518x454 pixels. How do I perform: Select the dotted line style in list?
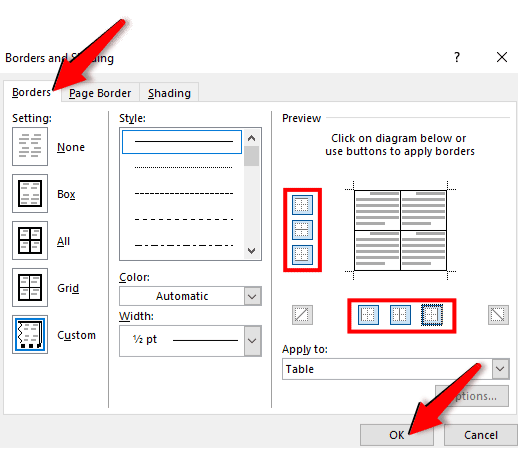[x=183, y=167]
